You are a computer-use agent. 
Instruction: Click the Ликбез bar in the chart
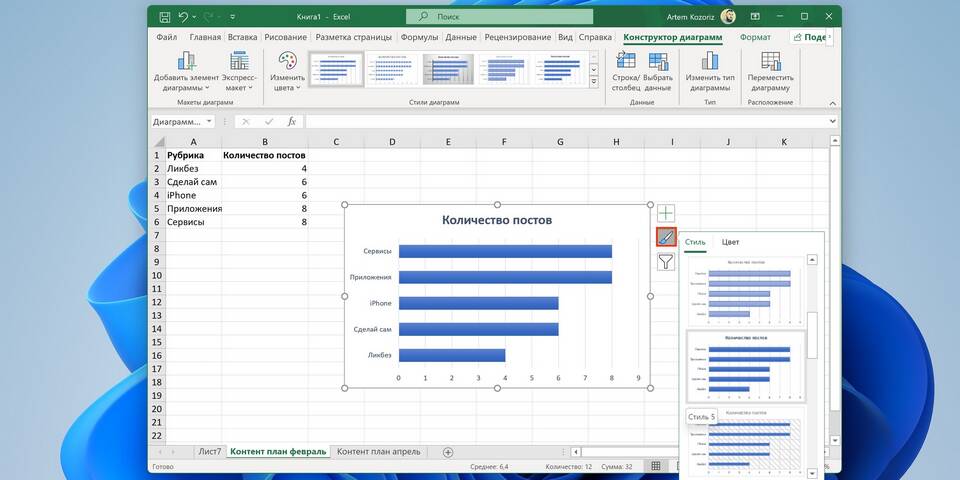pos(452,355)
